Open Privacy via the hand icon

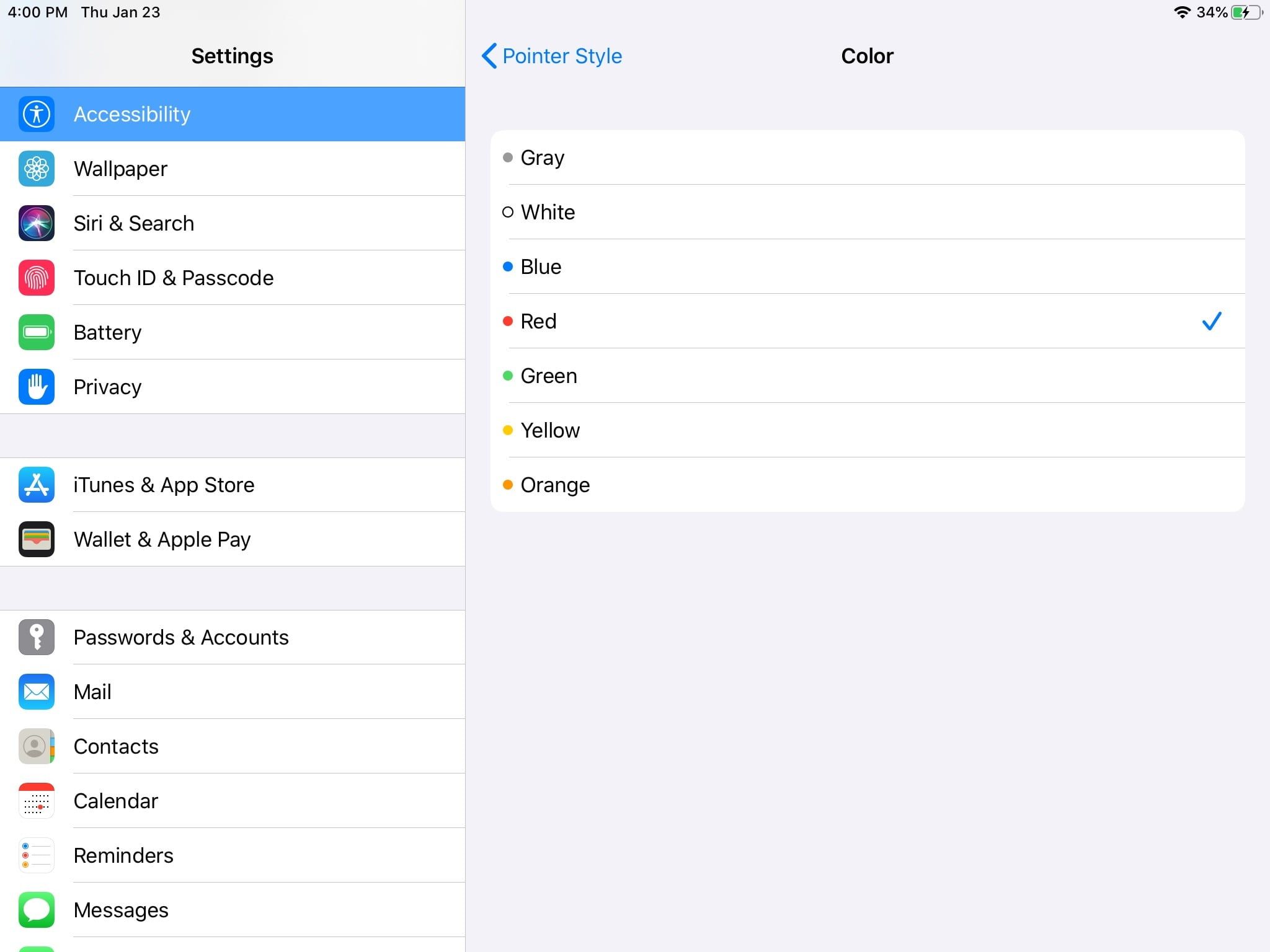36,387
